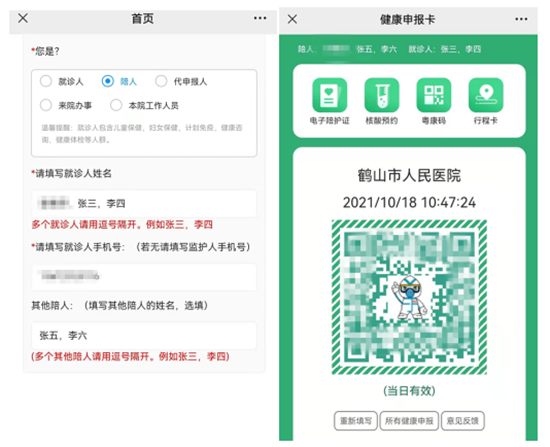This screenshot has height=447, width=550.
Task: Select the 来院办事 radio option
Action: (x=46, y=105)
